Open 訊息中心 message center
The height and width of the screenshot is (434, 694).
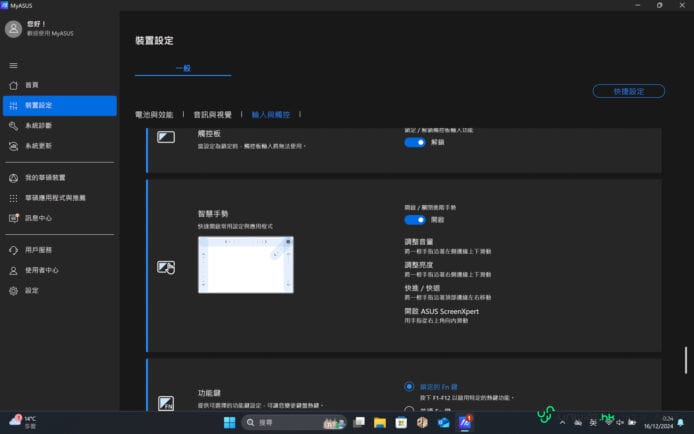click(38, 218)
